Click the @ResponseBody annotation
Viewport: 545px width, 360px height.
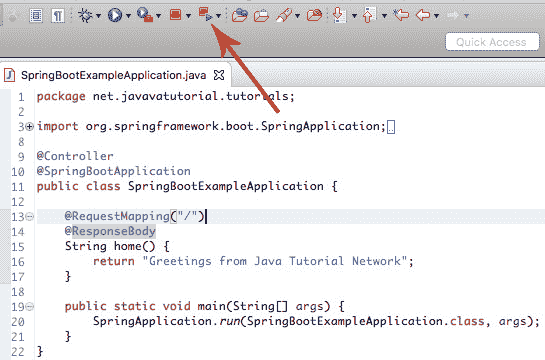pyautogui.click(x=110, y=231)
